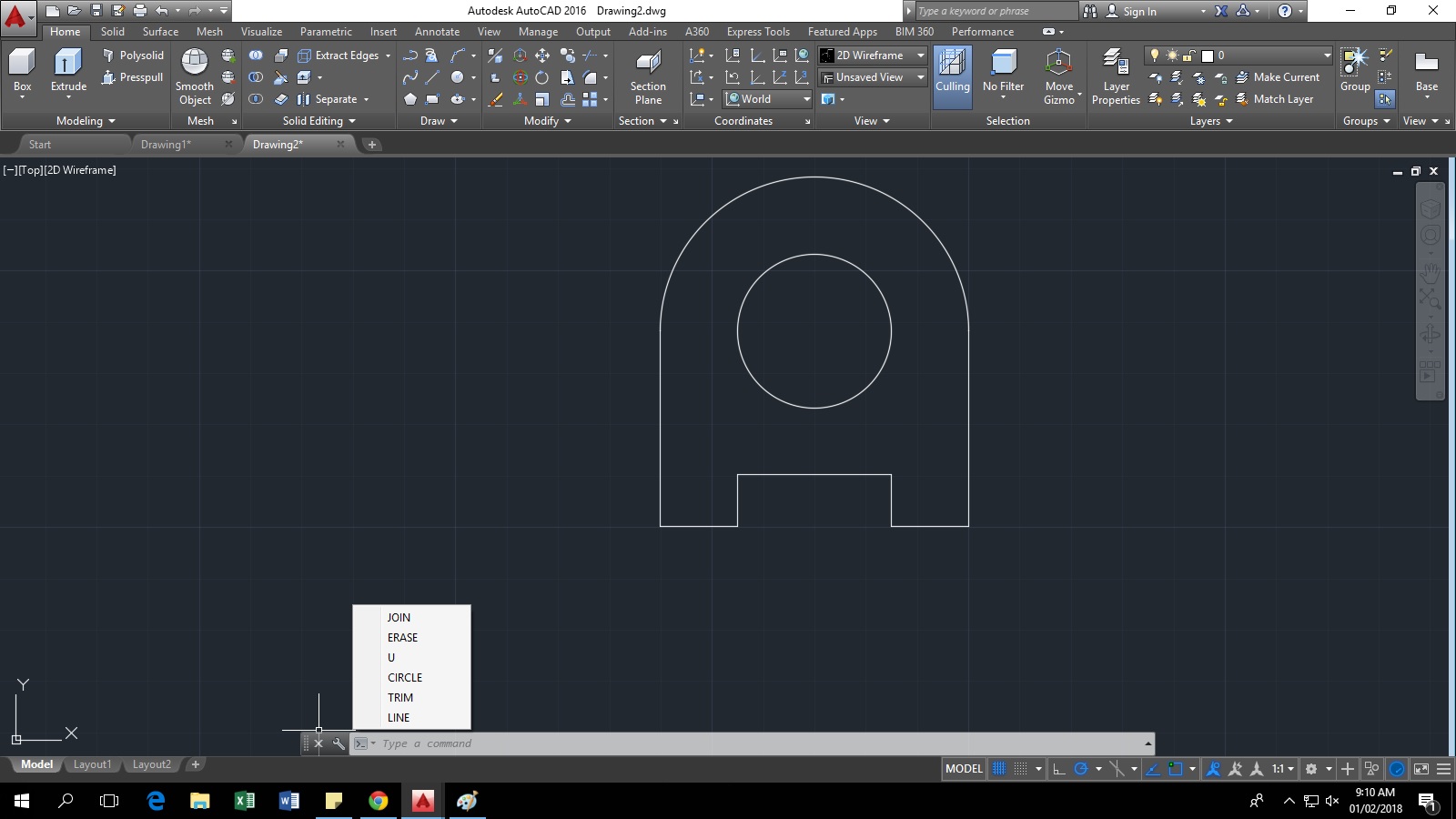Open the Solid ribbon tab

click(113, 32)
